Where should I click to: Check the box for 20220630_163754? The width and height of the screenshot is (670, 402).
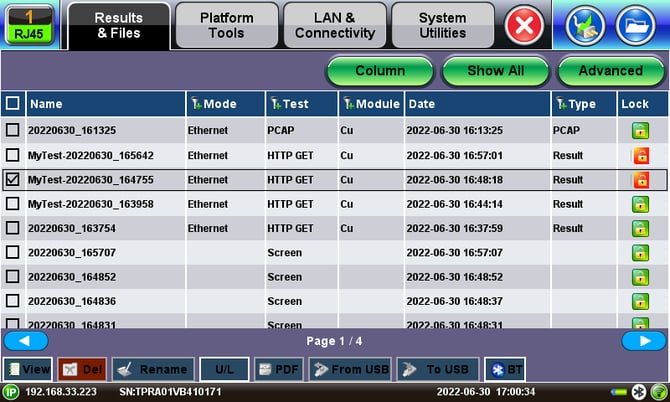coord(12,228)
